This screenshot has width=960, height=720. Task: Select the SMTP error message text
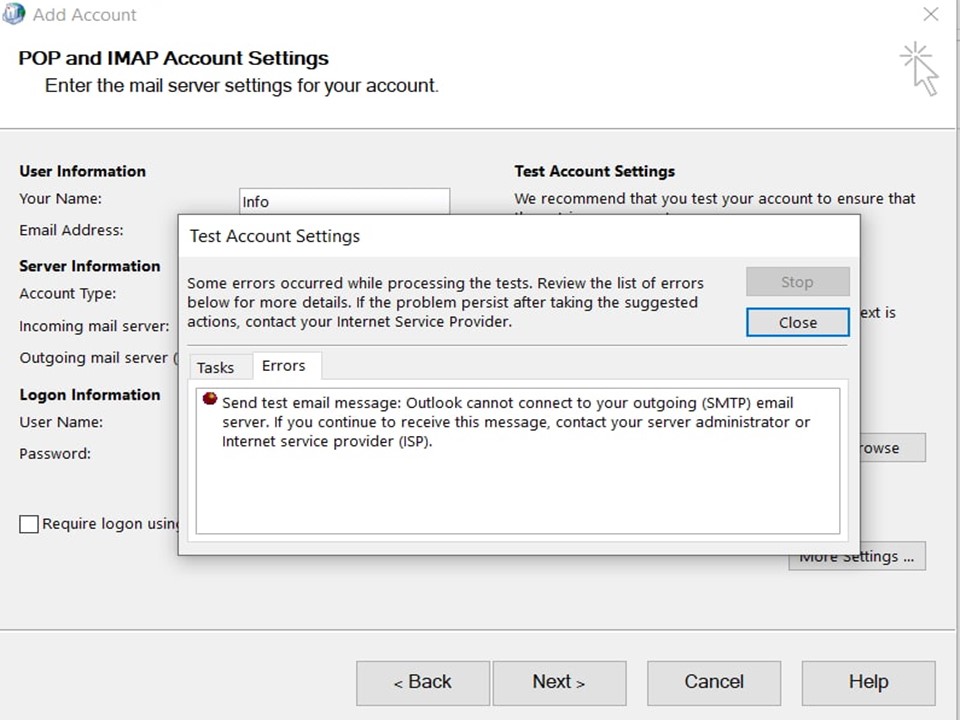(515, 422)
